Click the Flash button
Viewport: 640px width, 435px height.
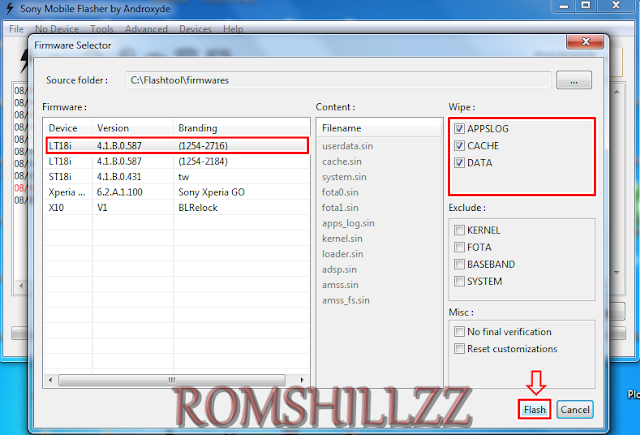pyautogui.click(x=535, y=409)
